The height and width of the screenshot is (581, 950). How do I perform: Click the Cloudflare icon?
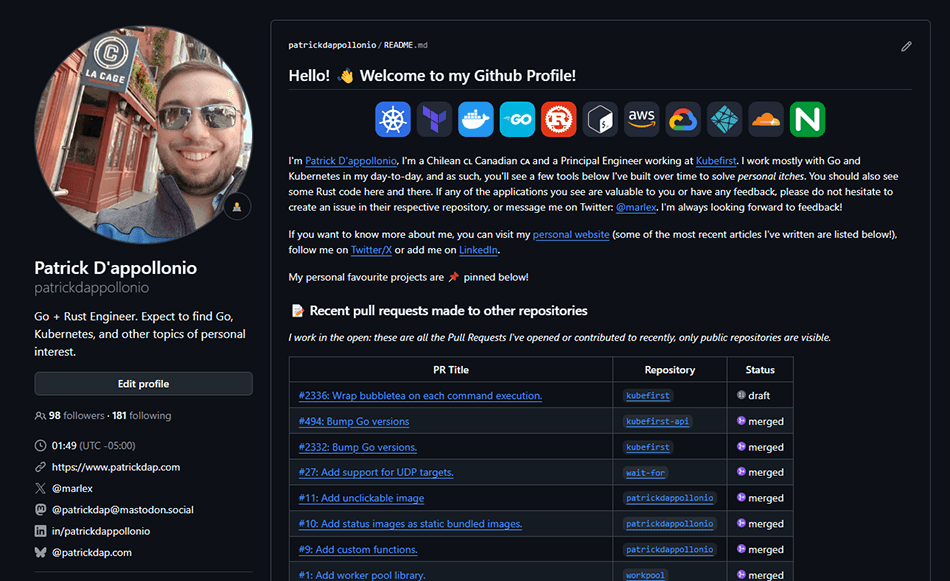(765, 119)
